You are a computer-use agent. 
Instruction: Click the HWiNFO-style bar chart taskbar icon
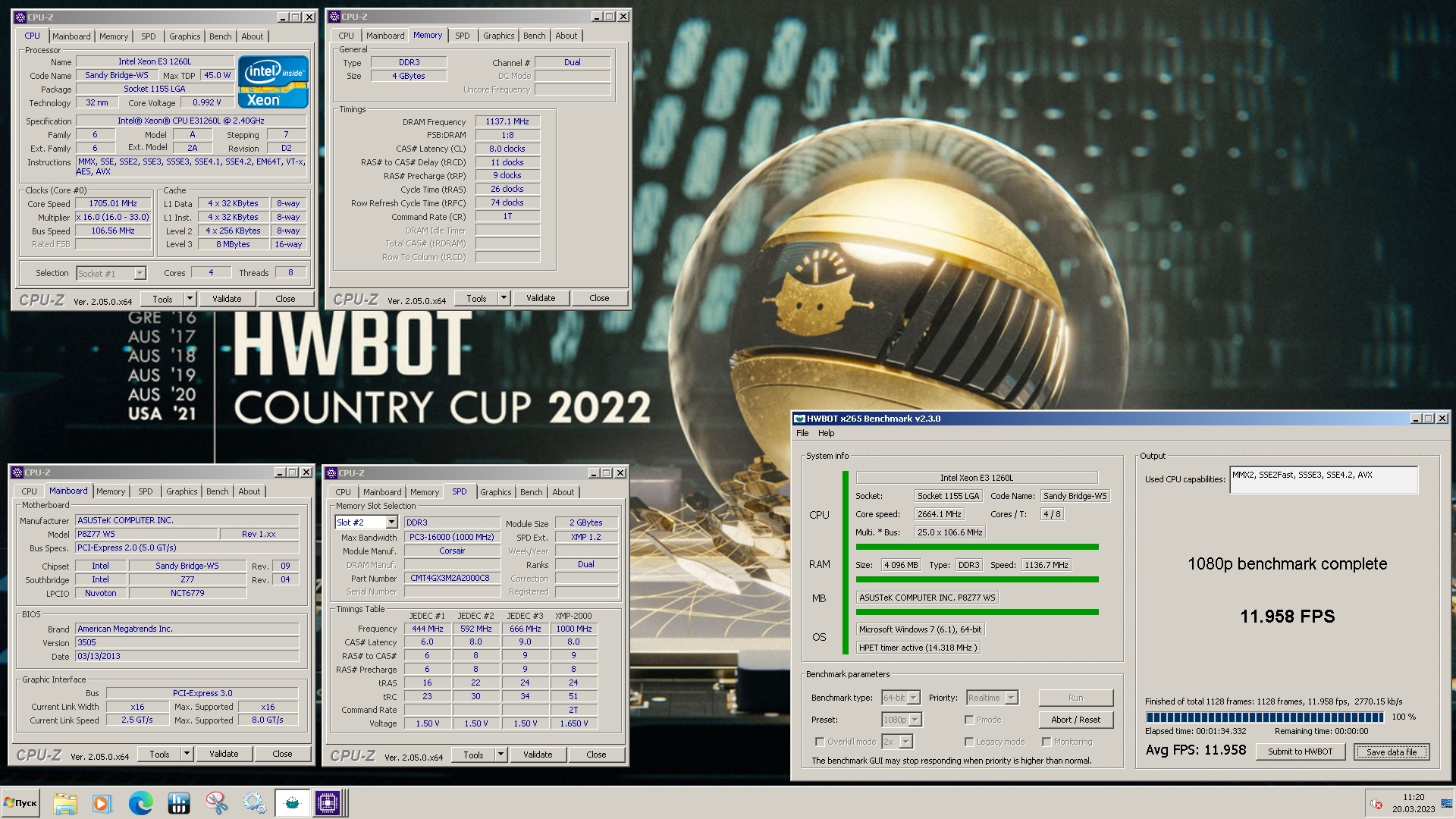coord(178,803)
